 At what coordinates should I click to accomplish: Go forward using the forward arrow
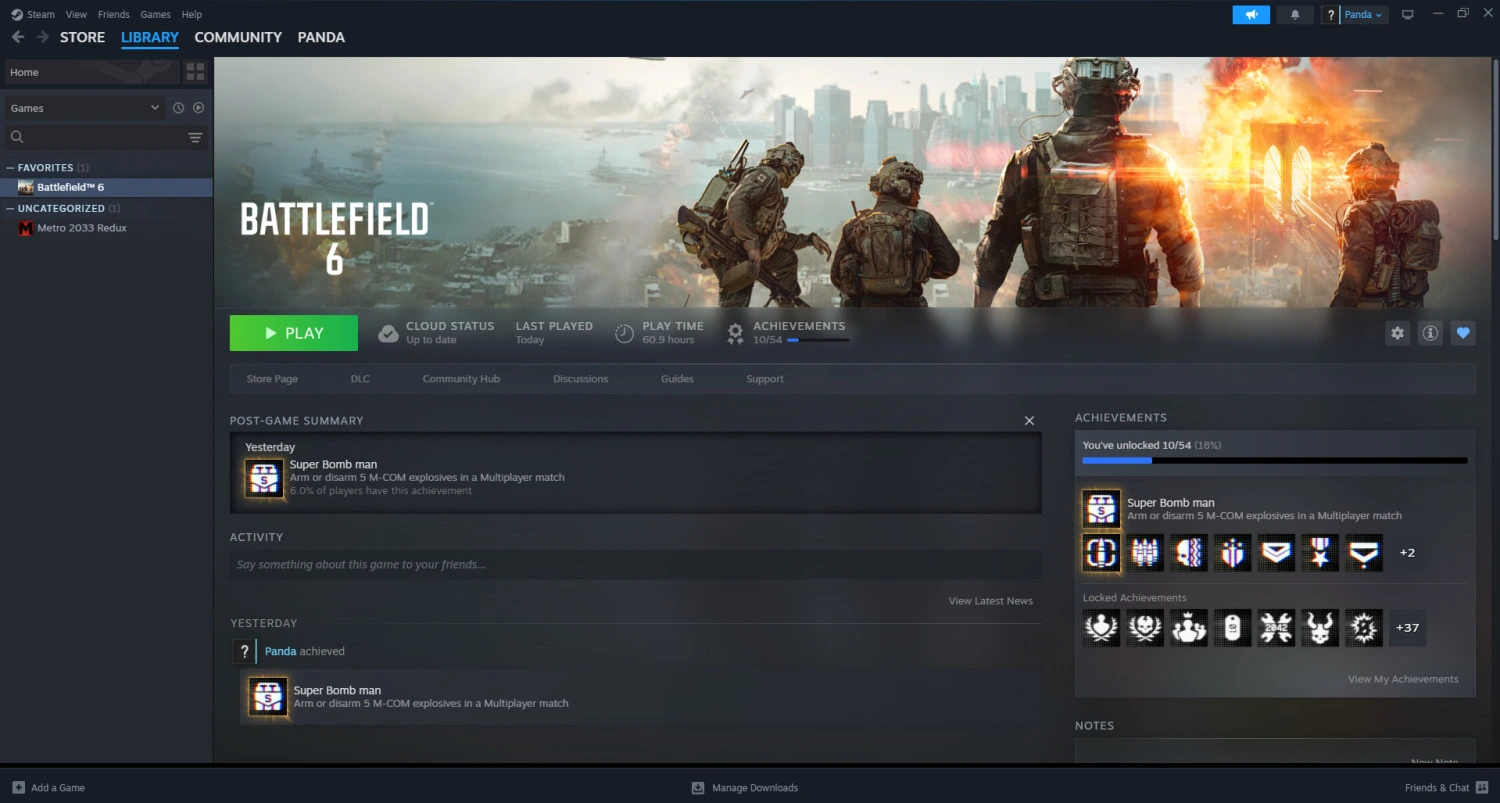(43, 37)
